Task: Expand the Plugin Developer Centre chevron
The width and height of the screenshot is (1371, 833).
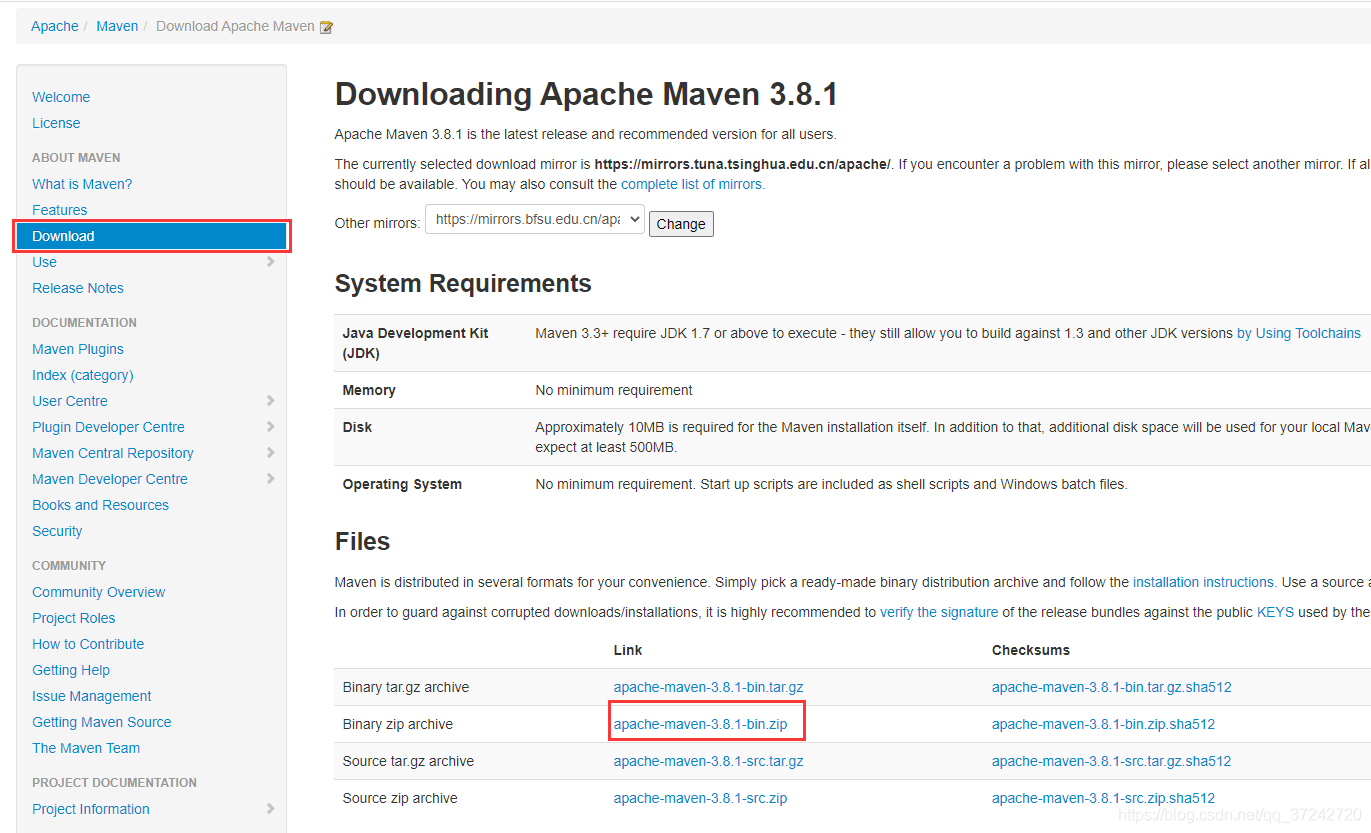Action: pos(271,427)
